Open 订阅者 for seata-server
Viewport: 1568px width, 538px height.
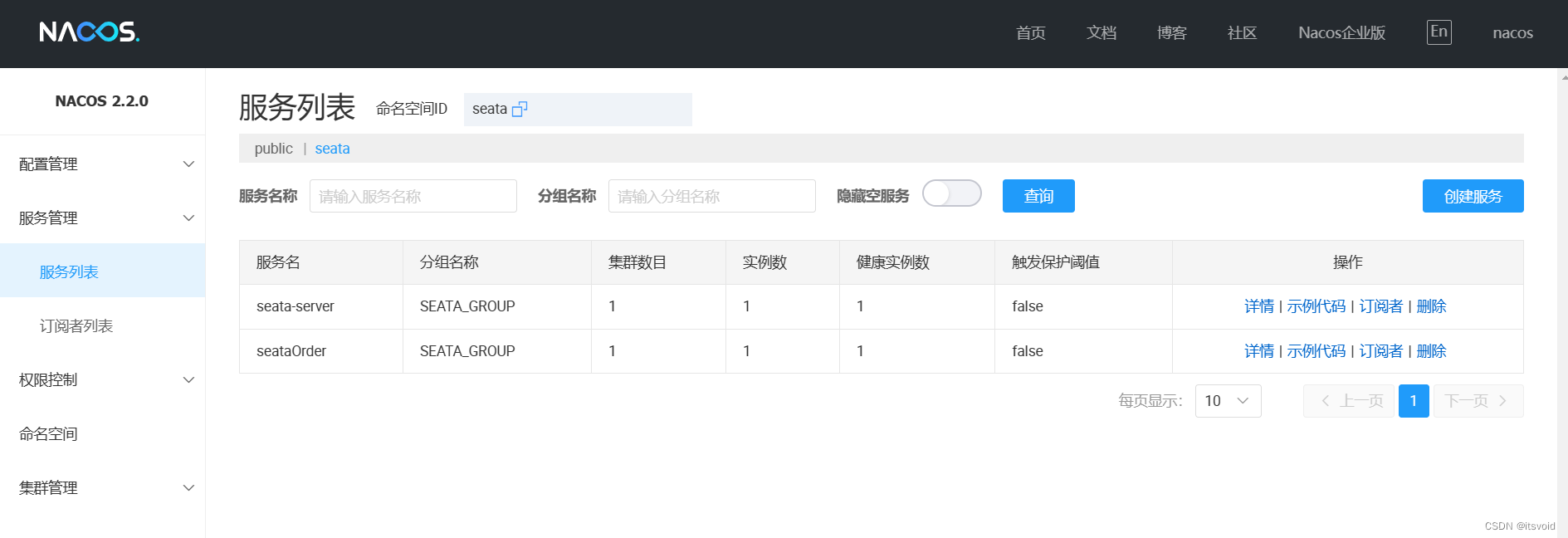click(1380, 306)
